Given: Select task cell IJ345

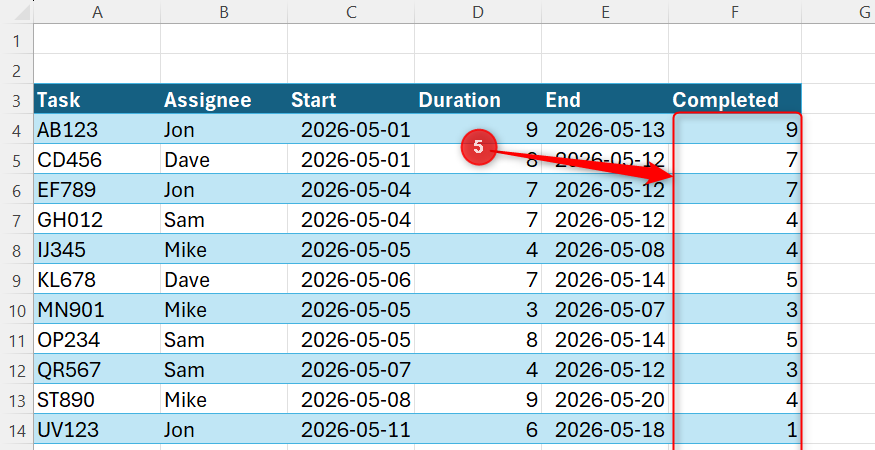Looking at the screenshot, I should 97,250.
